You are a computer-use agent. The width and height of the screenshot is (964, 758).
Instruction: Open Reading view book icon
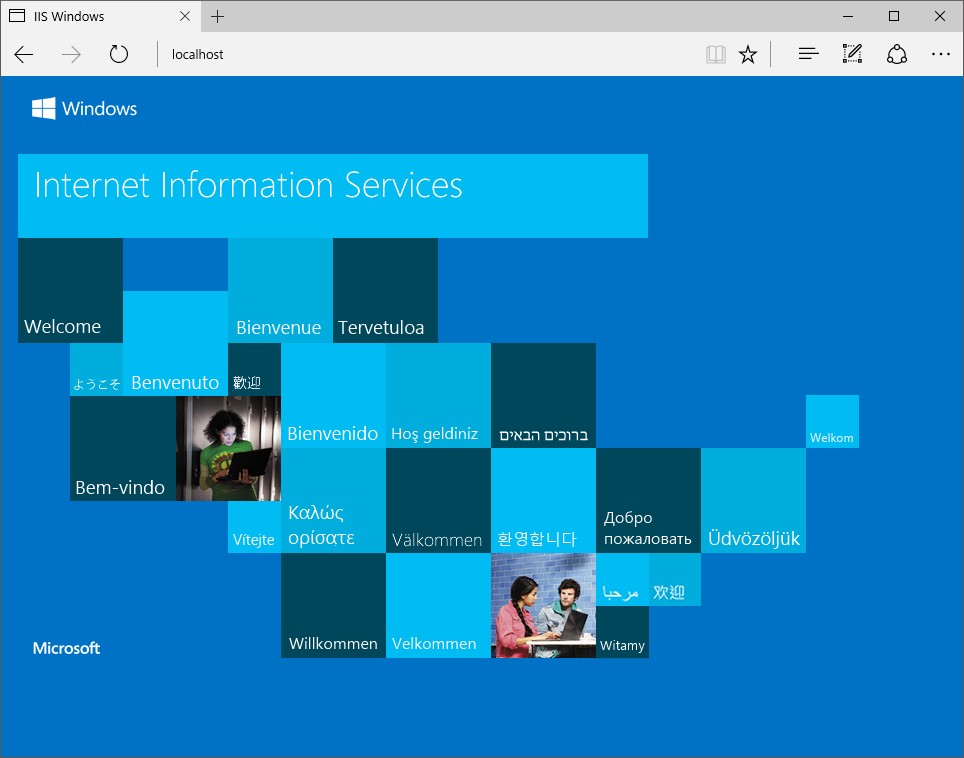(x=715, y=54)
